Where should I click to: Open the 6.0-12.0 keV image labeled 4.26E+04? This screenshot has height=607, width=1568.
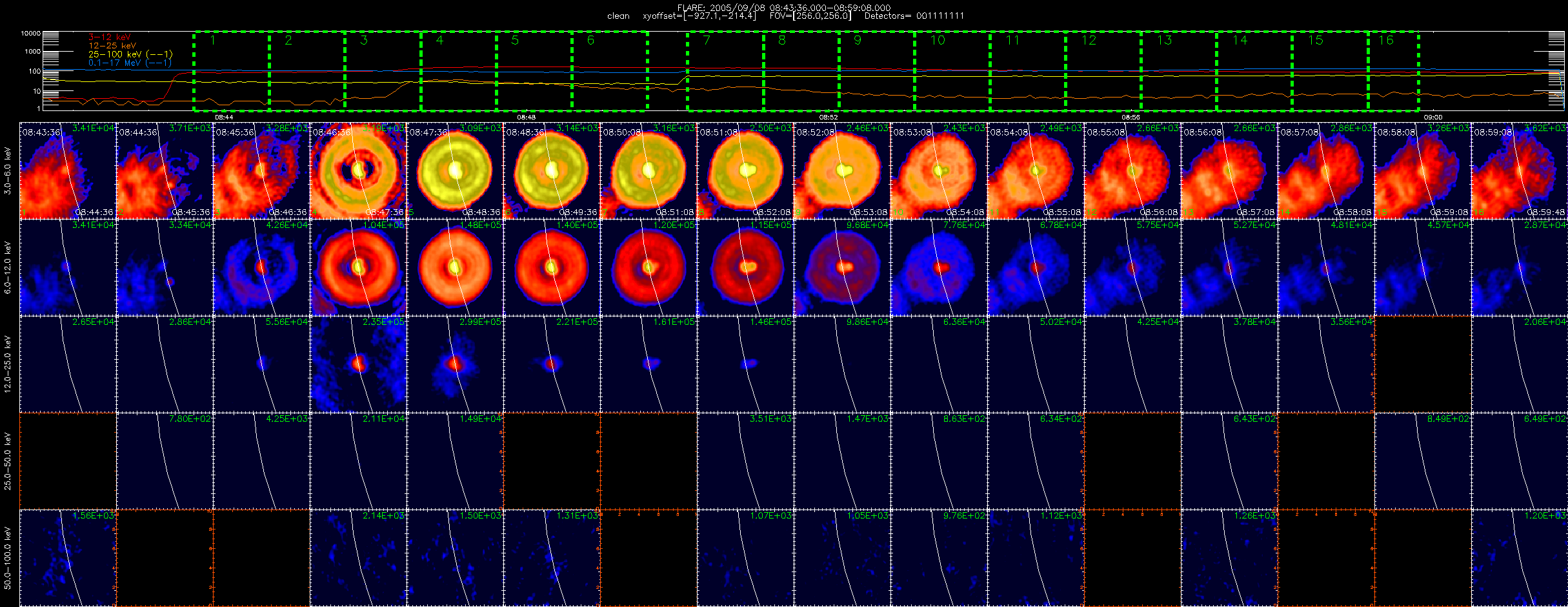262,267
